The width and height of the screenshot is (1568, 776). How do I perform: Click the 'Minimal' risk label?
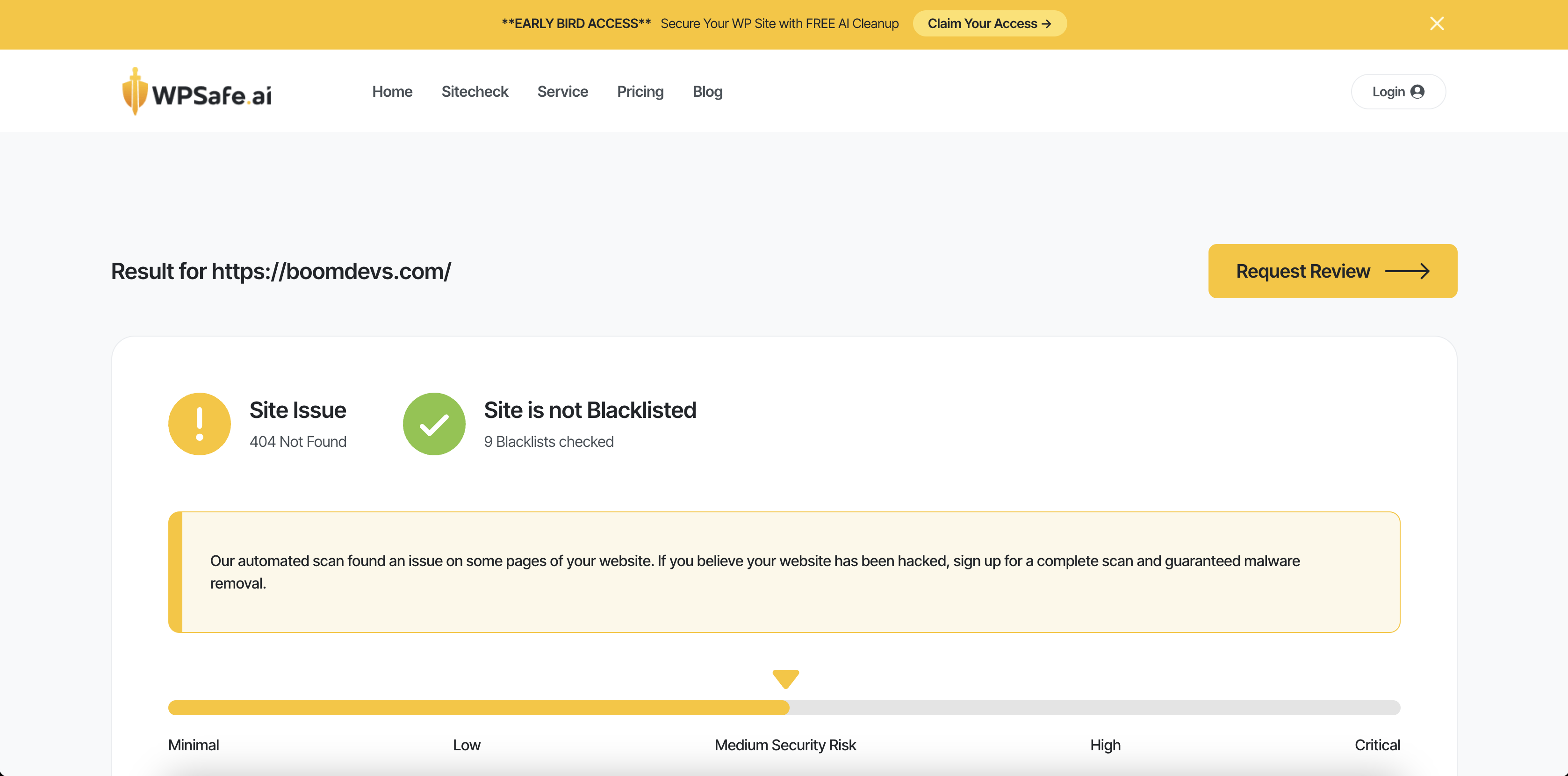click(x=194, y=745)
